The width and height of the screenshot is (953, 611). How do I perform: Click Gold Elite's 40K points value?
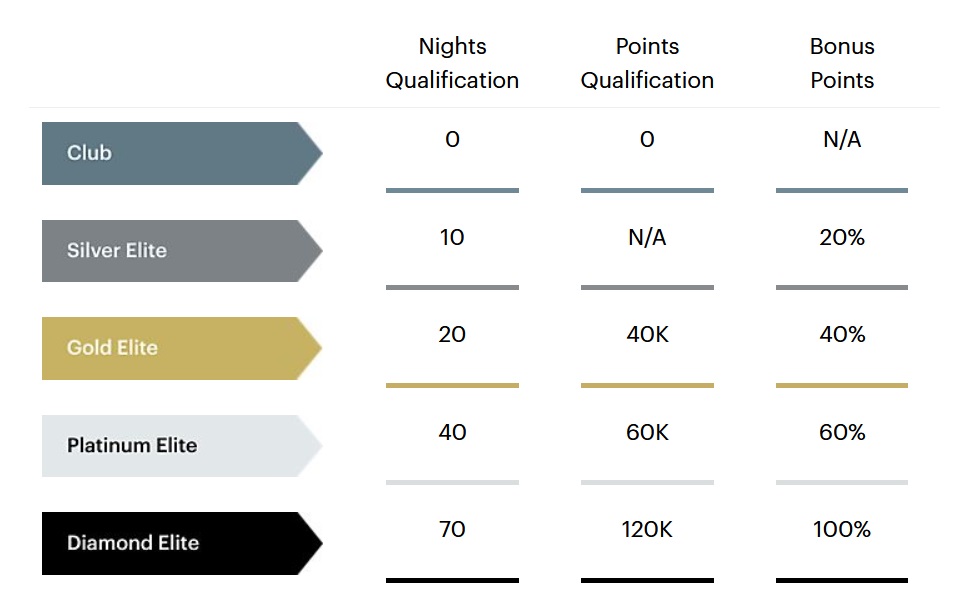(647, 334)
